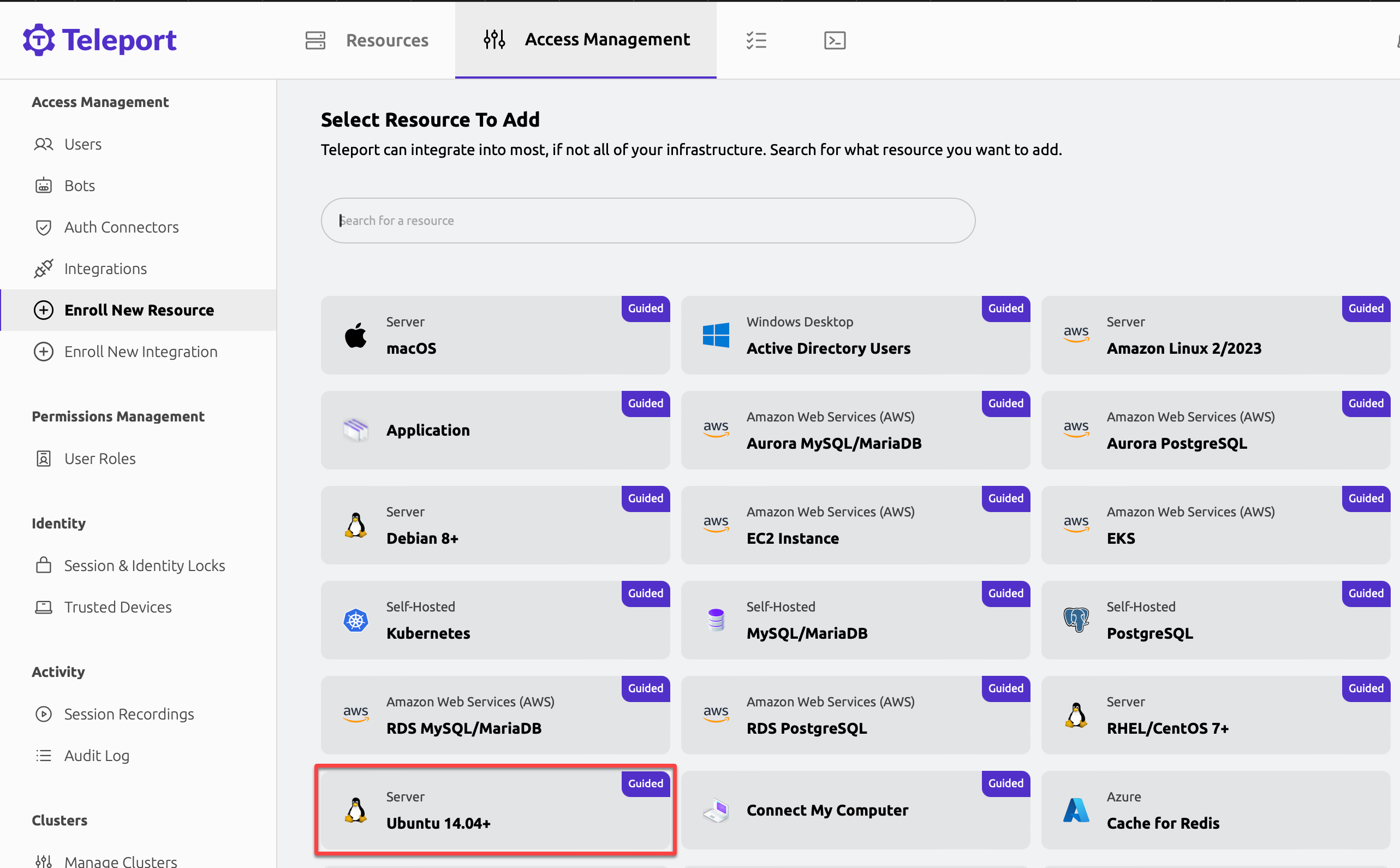Open Integrations in the sidebar
Image resolution: width=1400 pixels, height=868 pixels.
click(138, 268)
